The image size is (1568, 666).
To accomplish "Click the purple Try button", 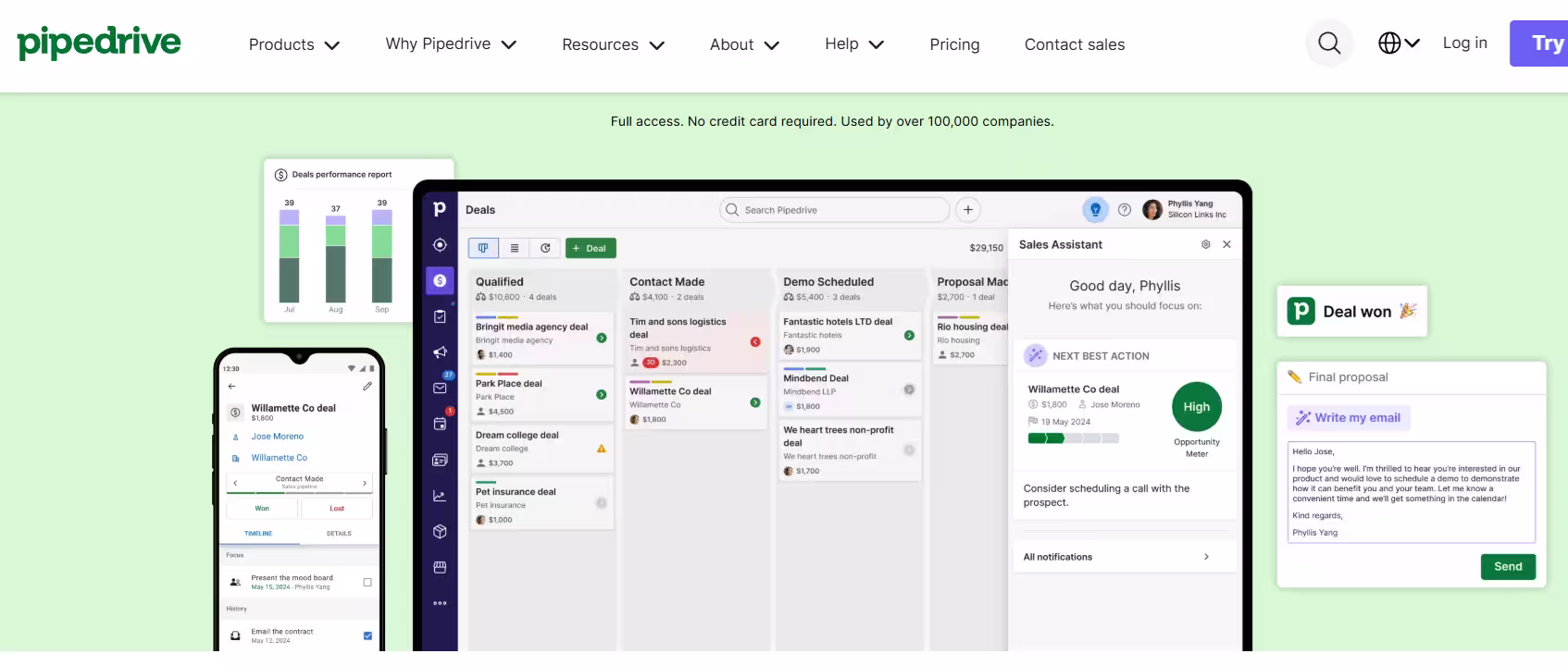I will tap(1539, 43).
